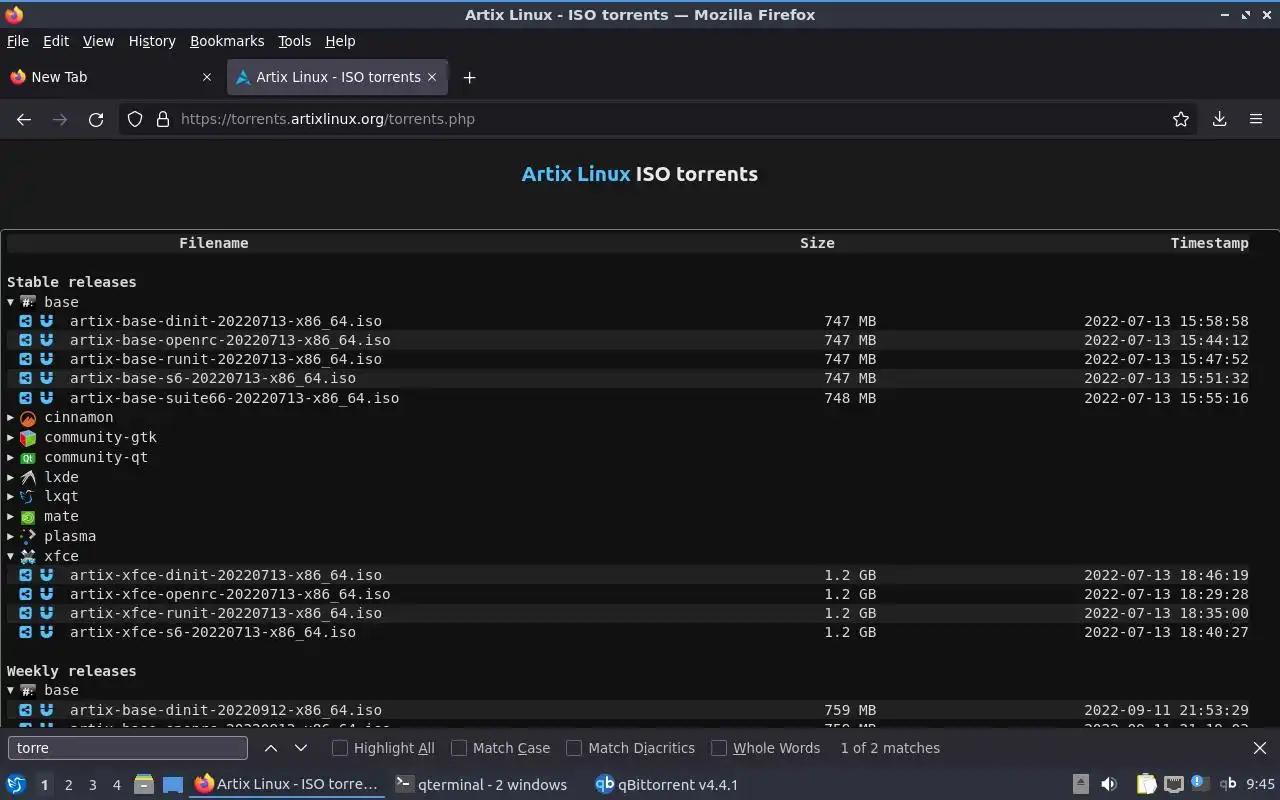1280x800 pixels.
Task: Download torrent file for artix-base-openrc-20220713
Action: [26, 340]
